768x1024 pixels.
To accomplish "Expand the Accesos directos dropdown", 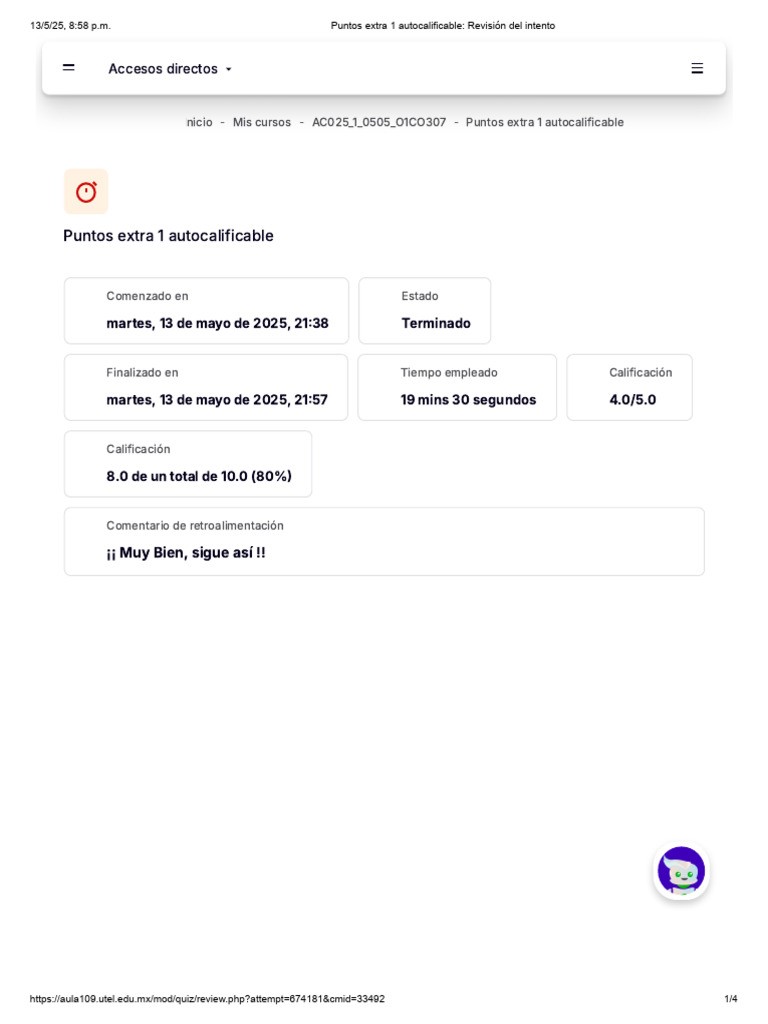I will tap(163, 69).
